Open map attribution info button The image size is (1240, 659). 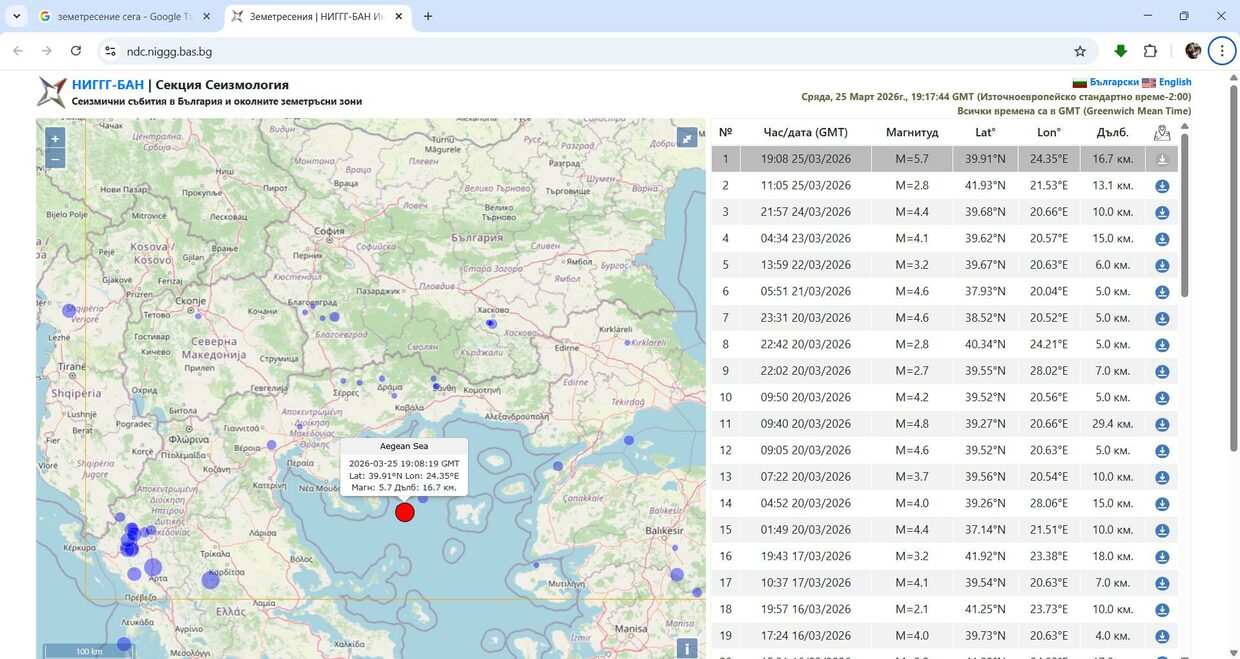point(687,648)
